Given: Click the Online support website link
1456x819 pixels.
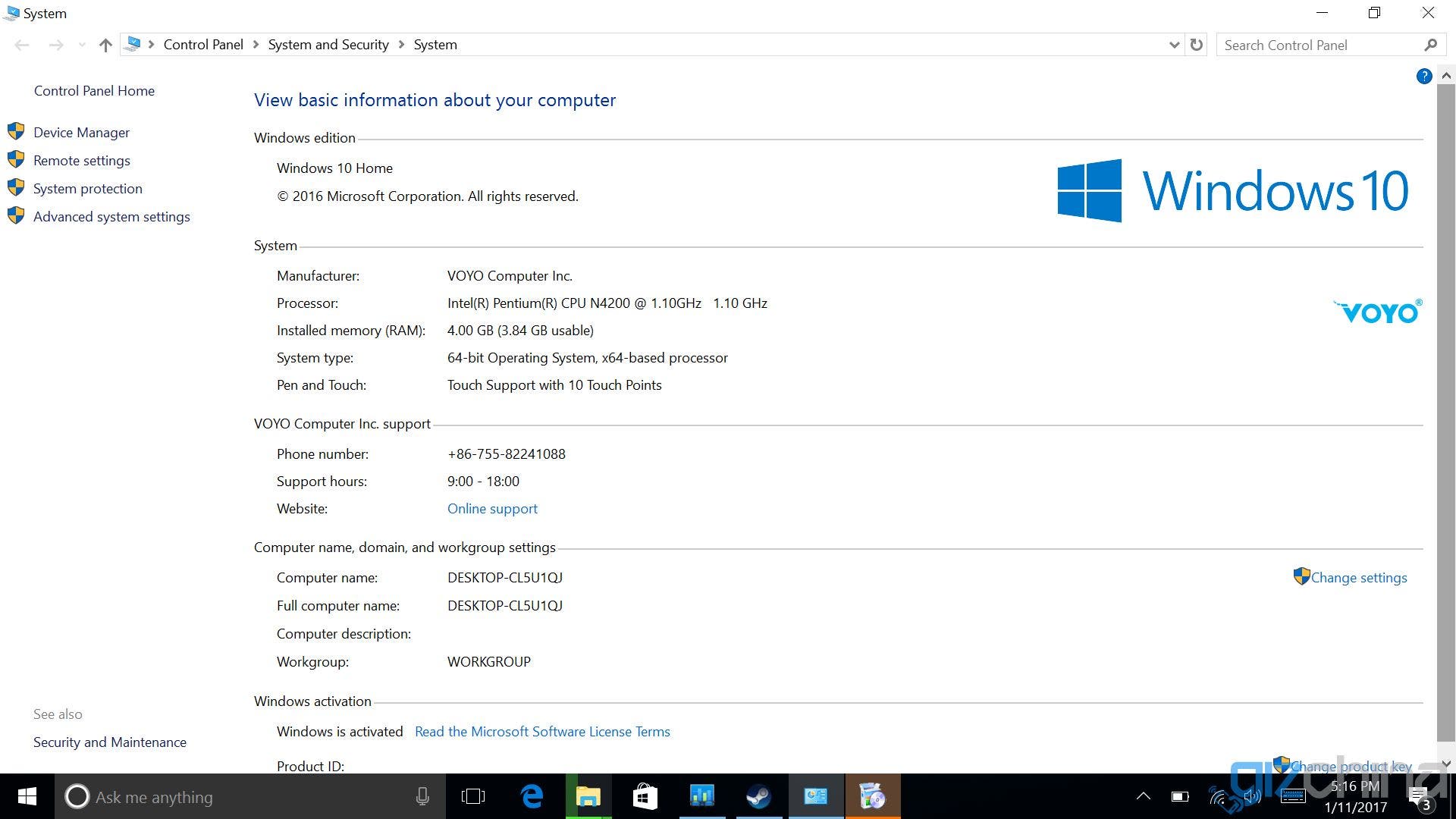Looking at the screenshot, I should pyautogui.click(x=492, y=509).
